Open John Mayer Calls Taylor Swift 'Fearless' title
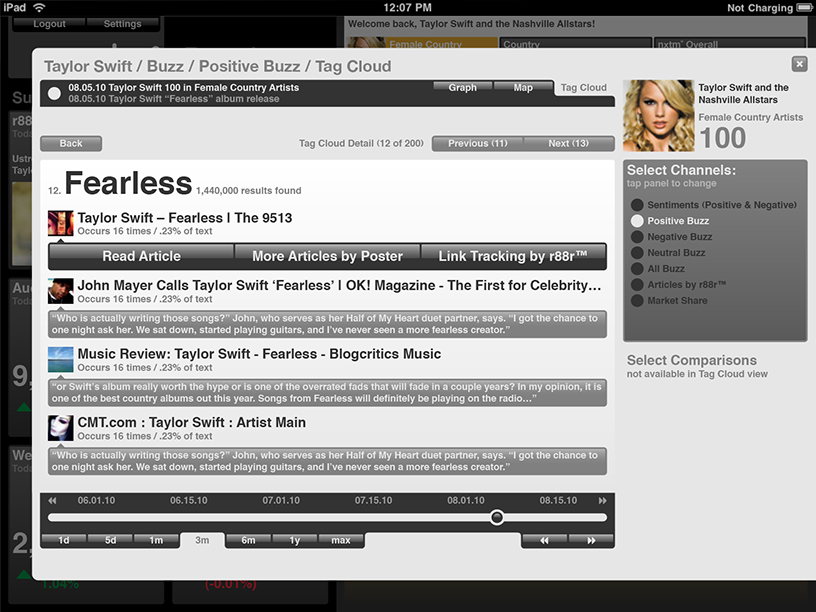Screen dimensions: 816x612 339,285
